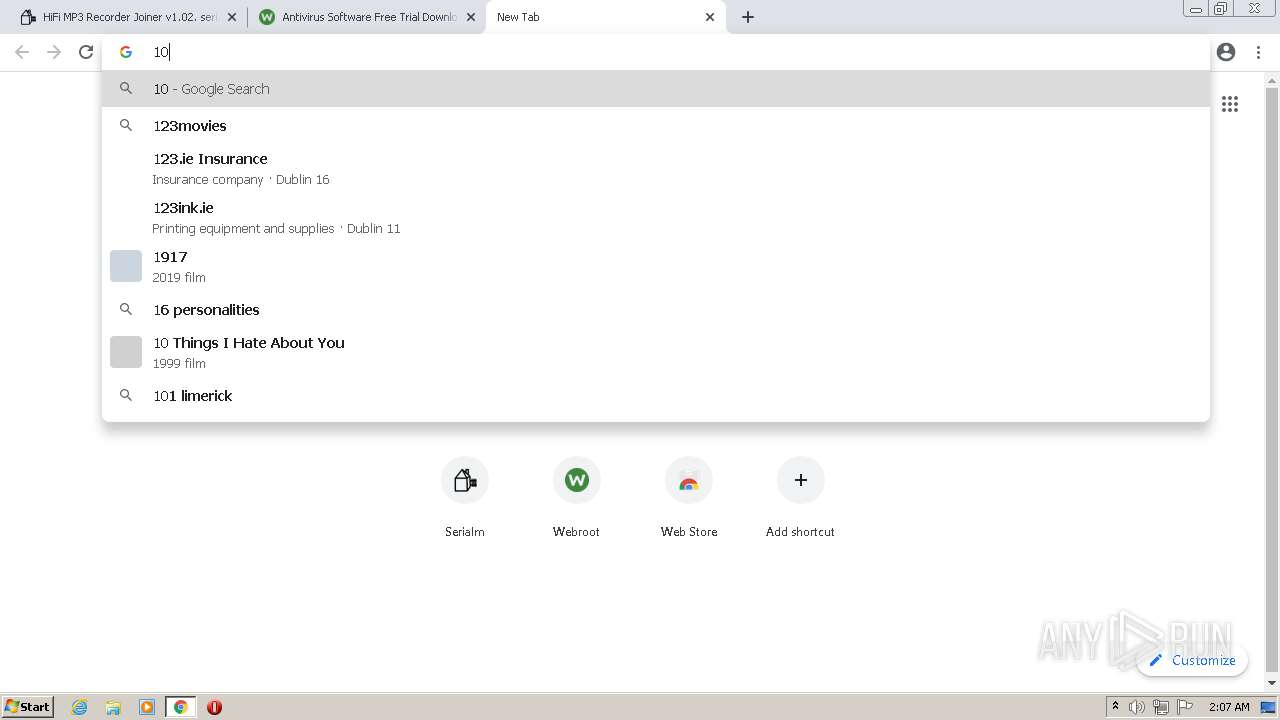Click the vertical page scrollbar
Viewport: 1280px width, 720px height.
coord(1272,380)
